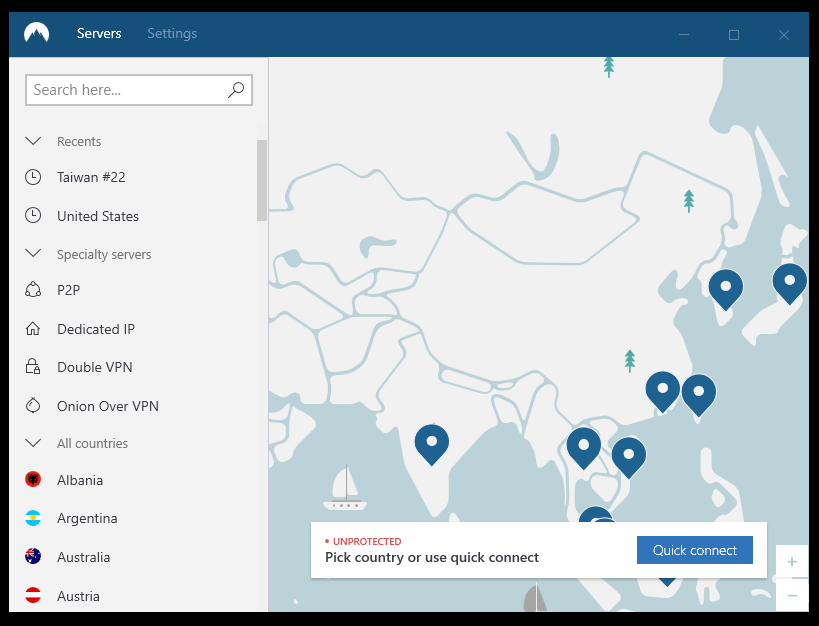Viewport: 819px width, 626px height.
Task: Zoom in the map with plus button
Action: (x=792, y=562)
